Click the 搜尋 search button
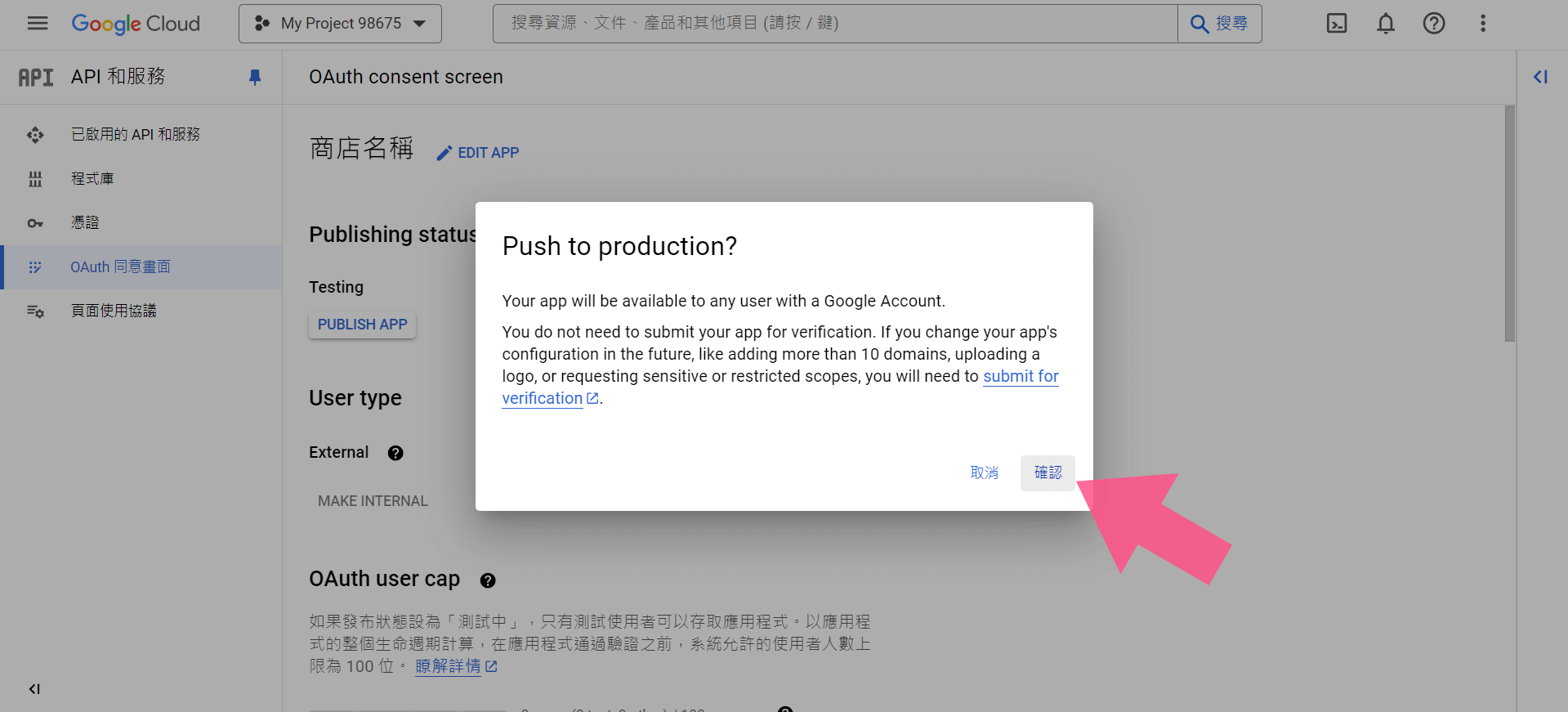 (1219, 24)
